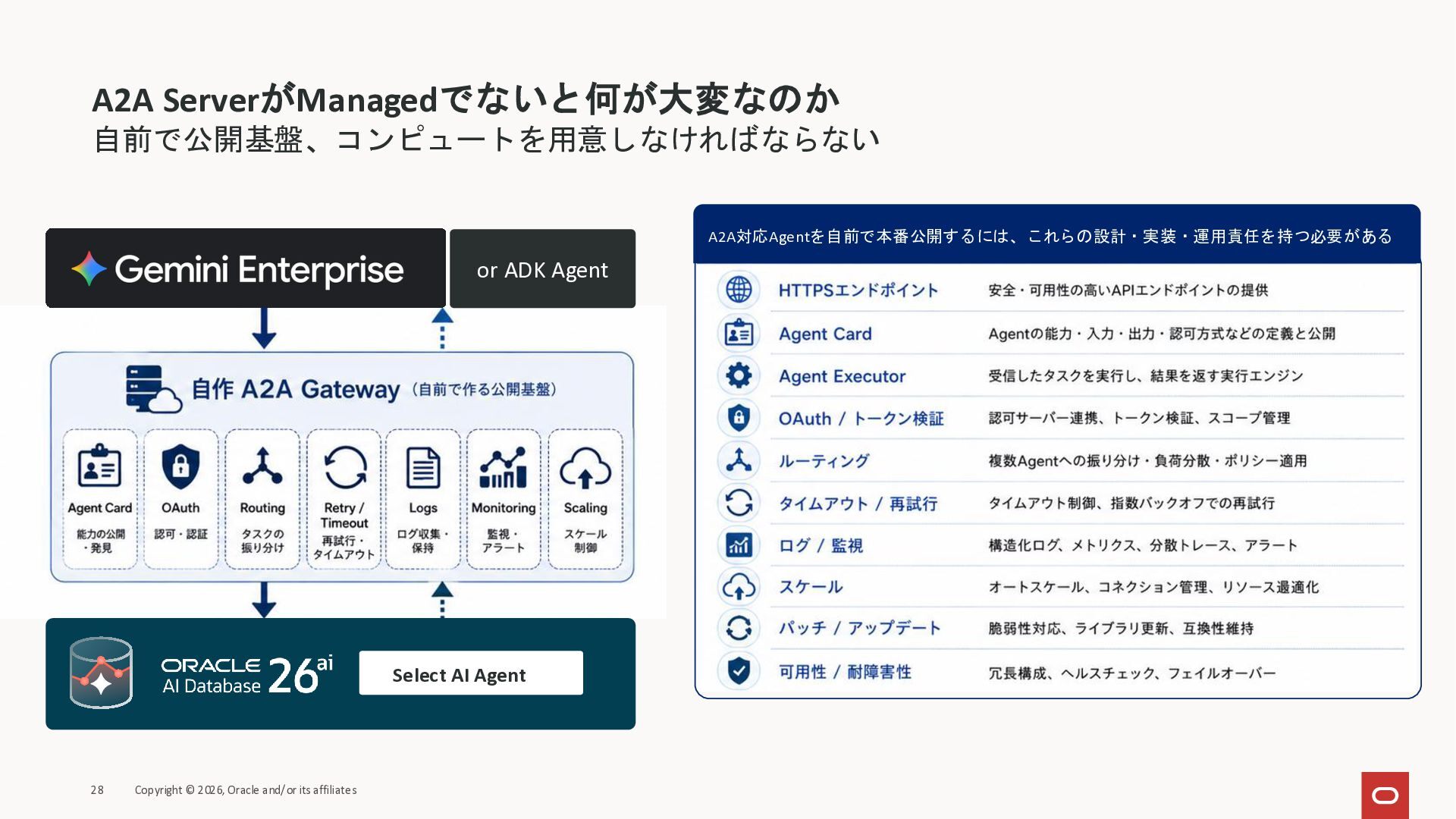
Task: Click the OAuth shield lock icon in gateway
Action: point(180,466)
